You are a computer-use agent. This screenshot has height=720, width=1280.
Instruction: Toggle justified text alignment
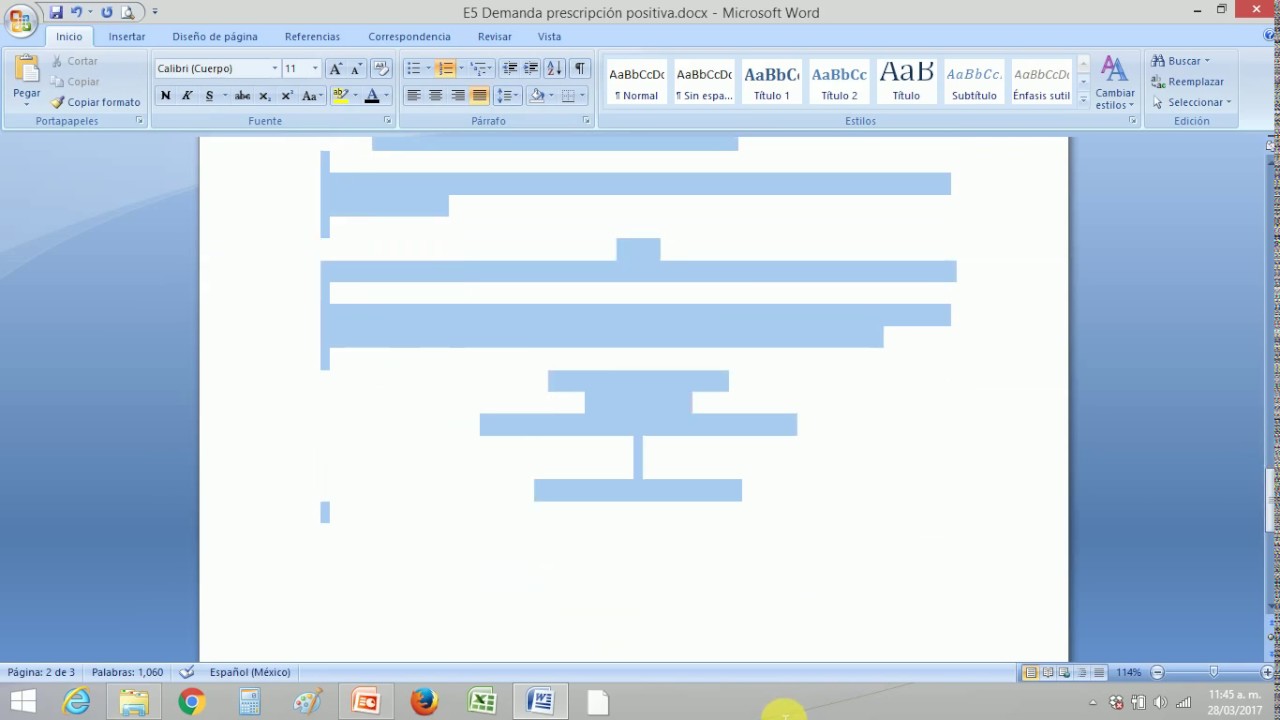click(x=479, y=96)
